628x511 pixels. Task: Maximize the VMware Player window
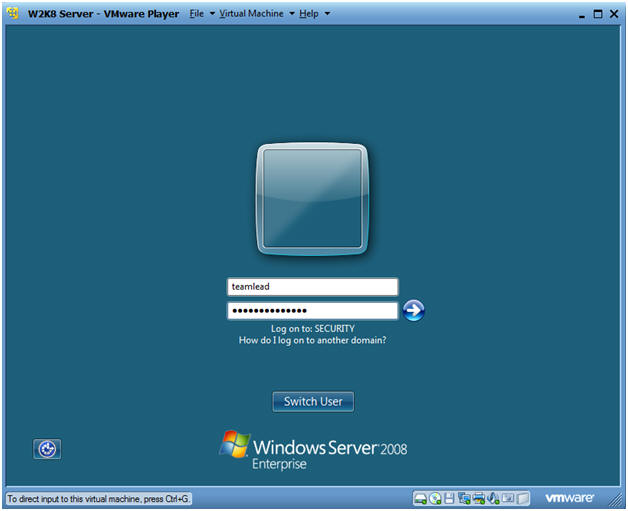pyautogui.click(x=598, y=14)
